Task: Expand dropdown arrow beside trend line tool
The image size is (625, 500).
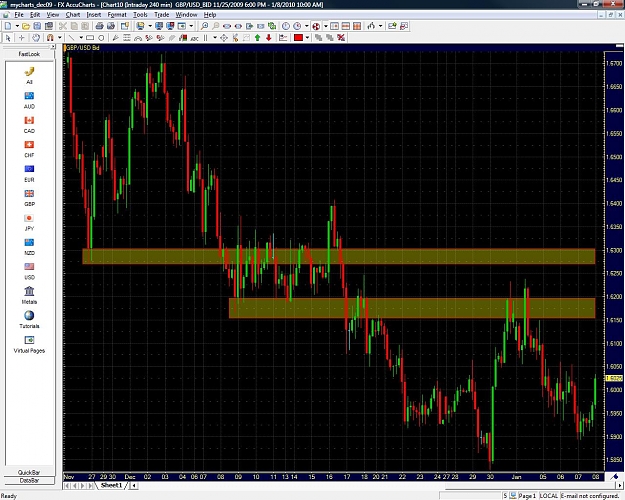Action: 81,38
